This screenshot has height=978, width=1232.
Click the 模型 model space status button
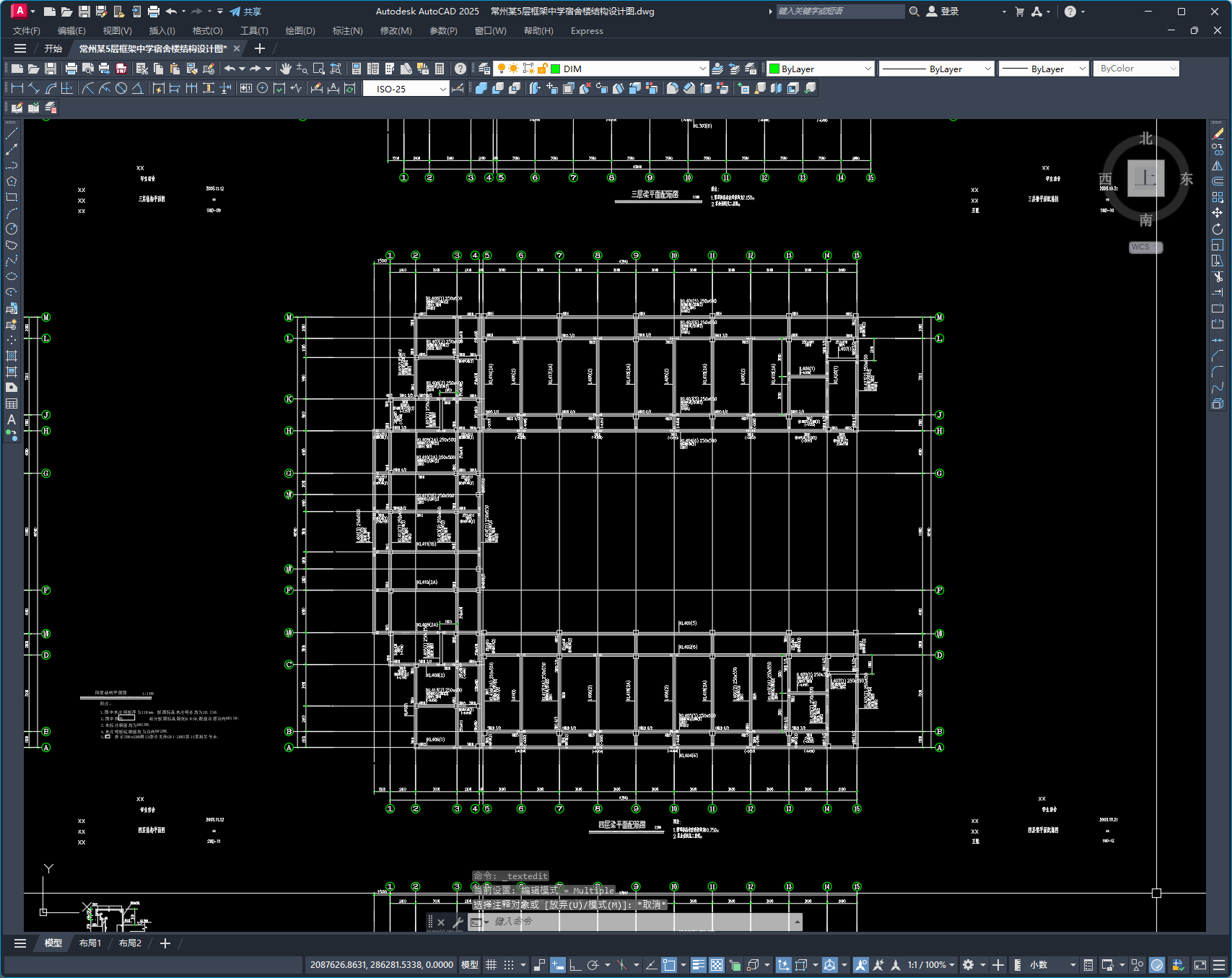click(x=470, y=965)
